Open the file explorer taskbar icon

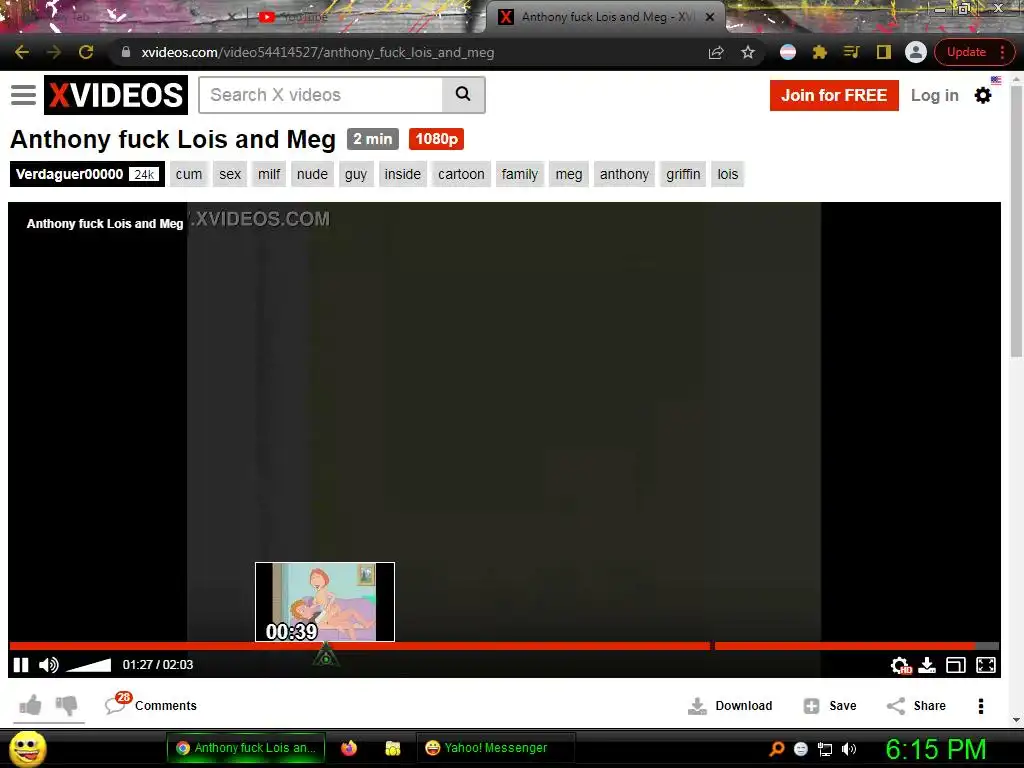point(392,748)
